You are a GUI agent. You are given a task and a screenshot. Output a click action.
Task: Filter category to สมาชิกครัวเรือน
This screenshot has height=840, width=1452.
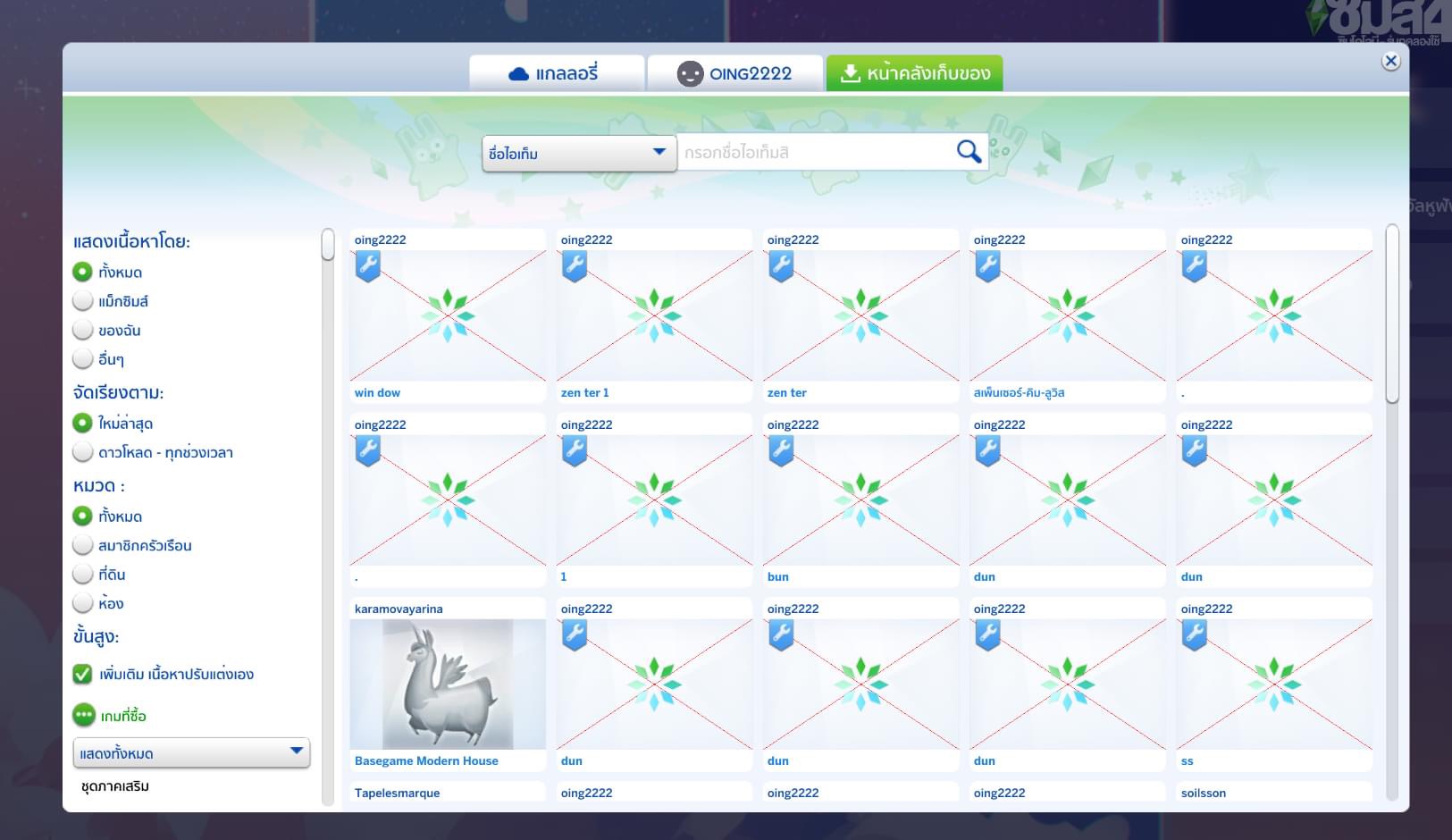(x=82, y=545)
